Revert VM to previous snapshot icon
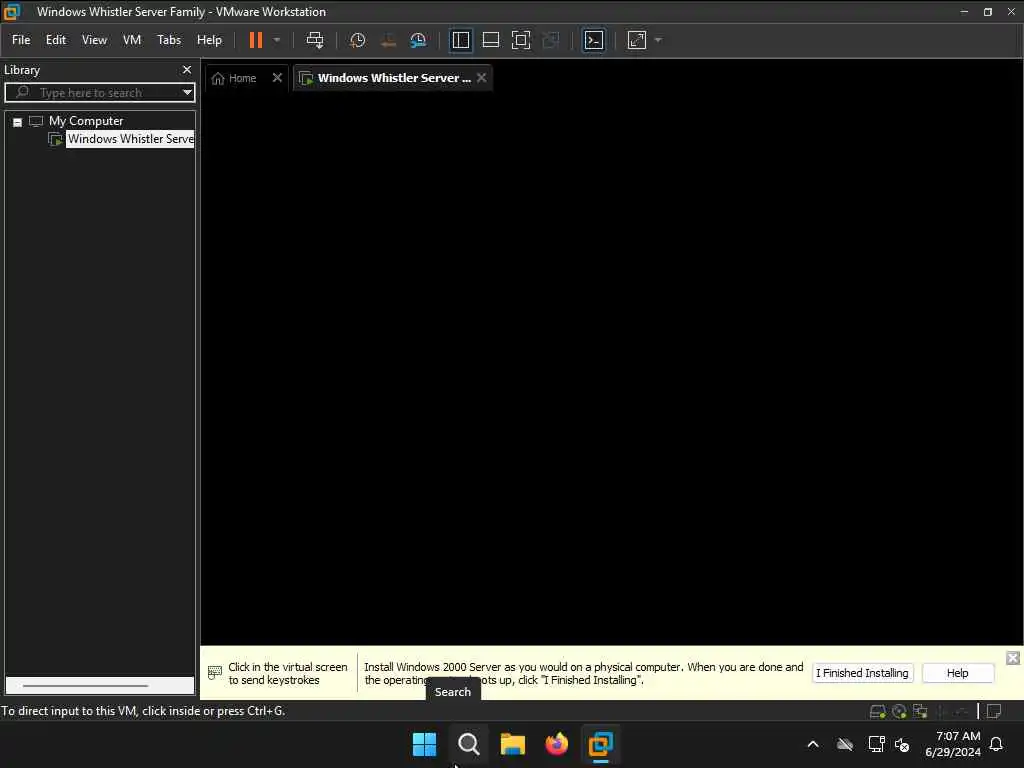1024x768 pixels. pos(388,40)
